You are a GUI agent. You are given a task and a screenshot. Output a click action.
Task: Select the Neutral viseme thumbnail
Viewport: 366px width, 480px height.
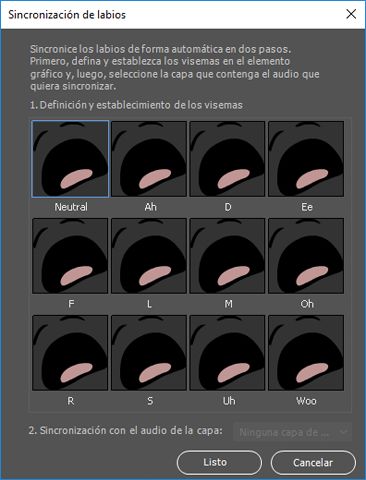(70, 159)
